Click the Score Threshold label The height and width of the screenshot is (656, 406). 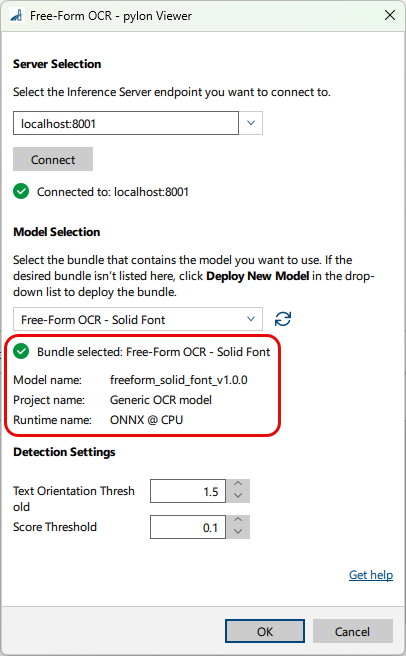[55, 527]
